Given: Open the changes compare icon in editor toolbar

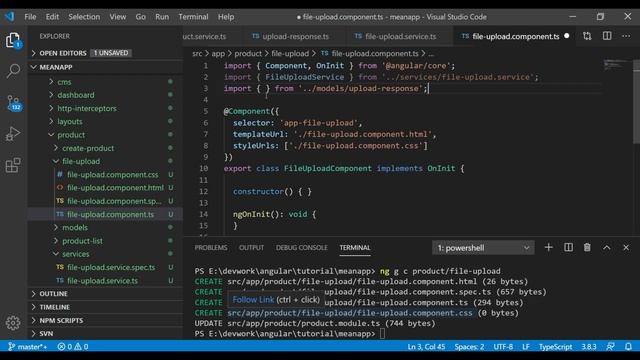Looking at the screenshot, I should click(x=587, y=36).
